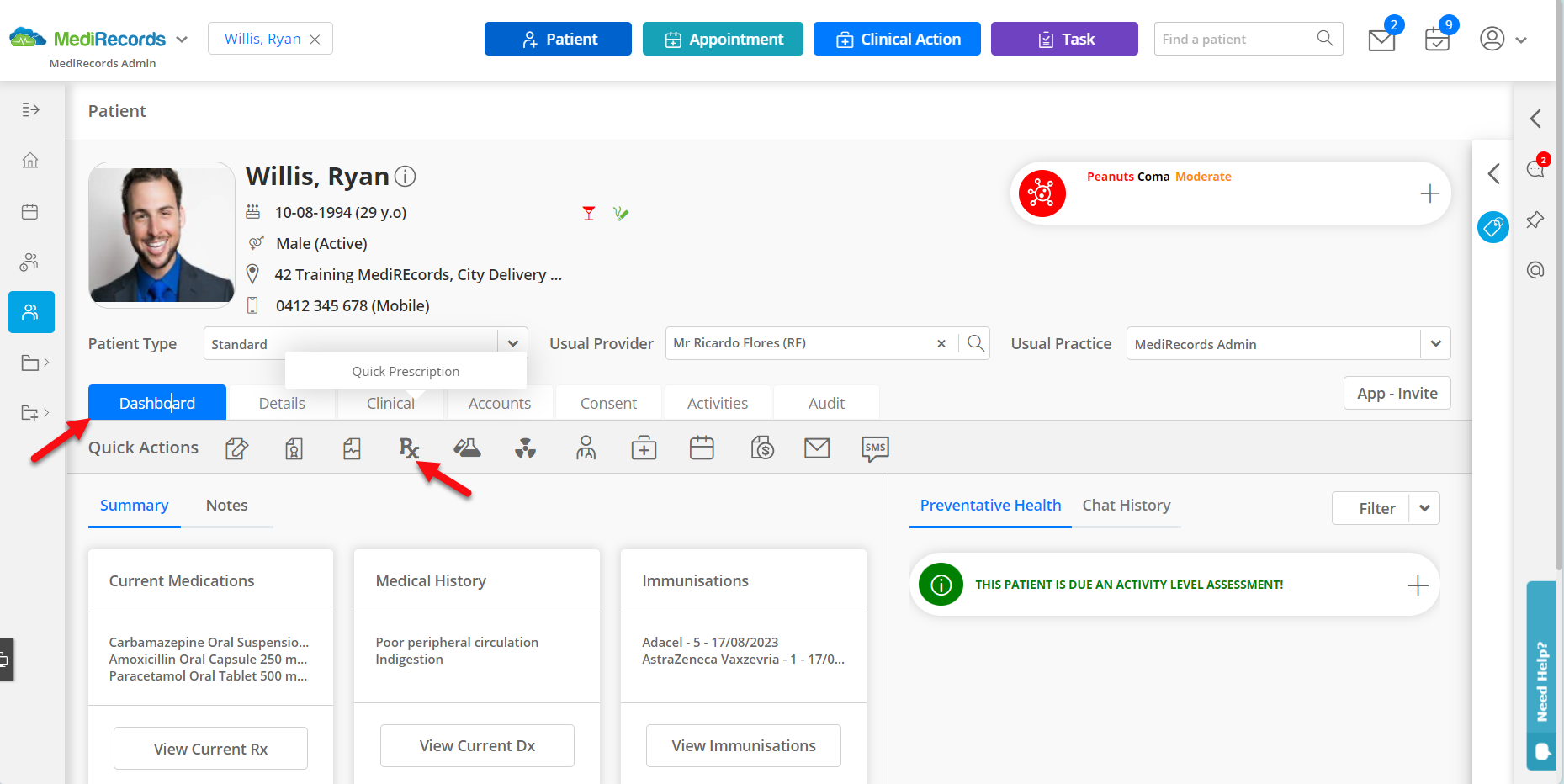Click the App - Invite button
The width and height of the screenshot is (1564, 784).
1397,393
